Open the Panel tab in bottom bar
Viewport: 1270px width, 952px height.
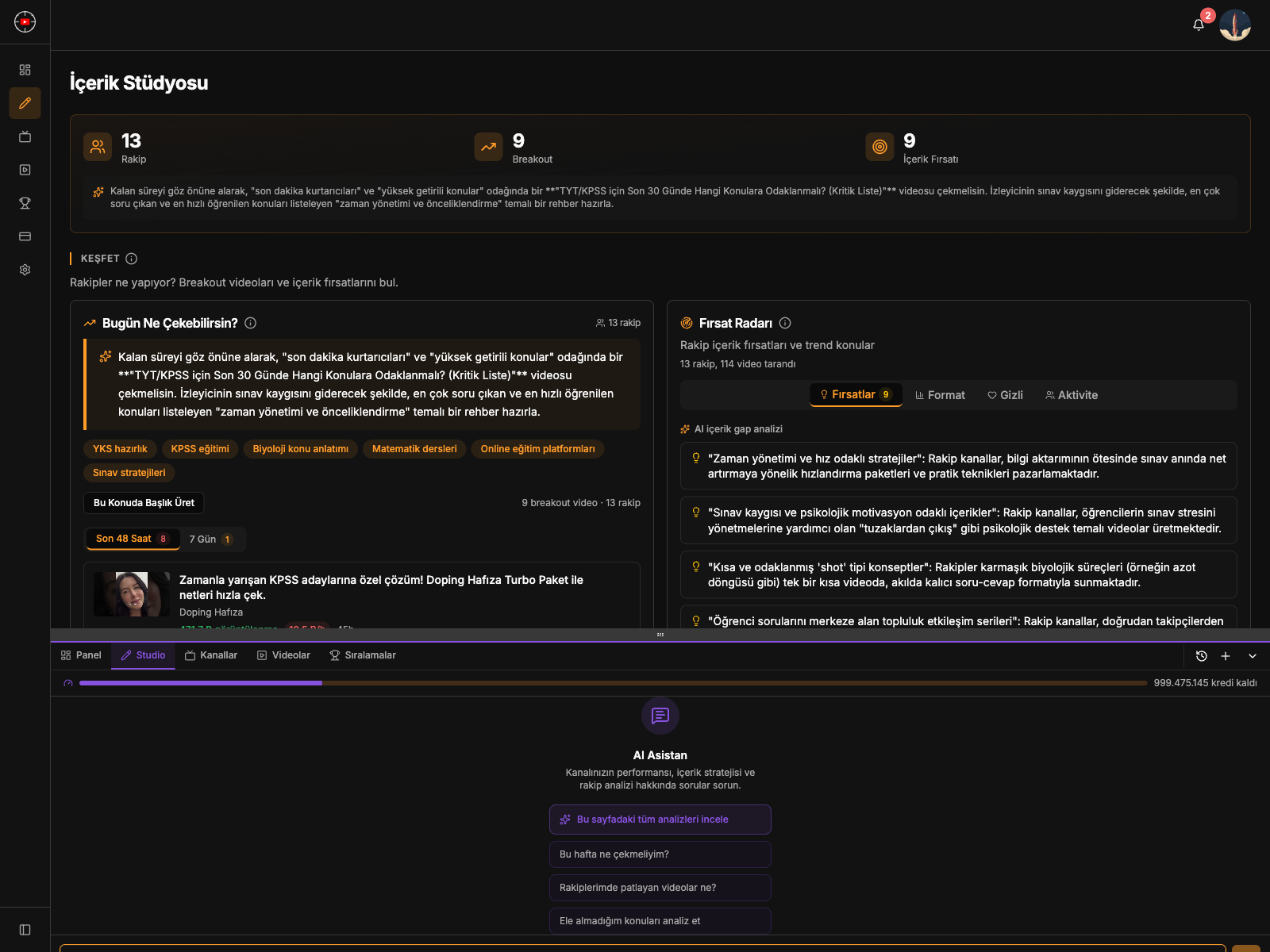coord(81,655)
